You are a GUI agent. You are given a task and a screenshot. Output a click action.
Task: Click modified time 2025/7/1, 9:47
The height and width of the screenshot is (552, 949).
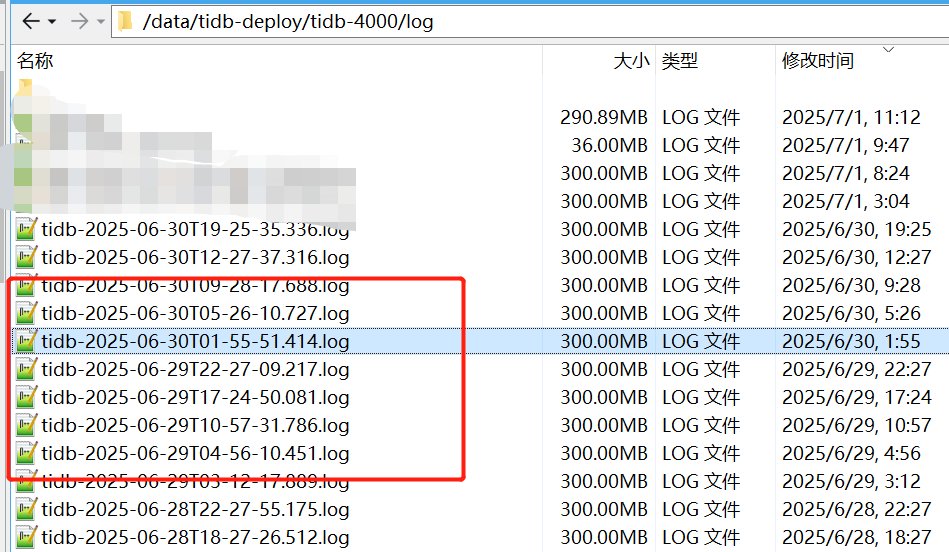click(x=846, y=145)
